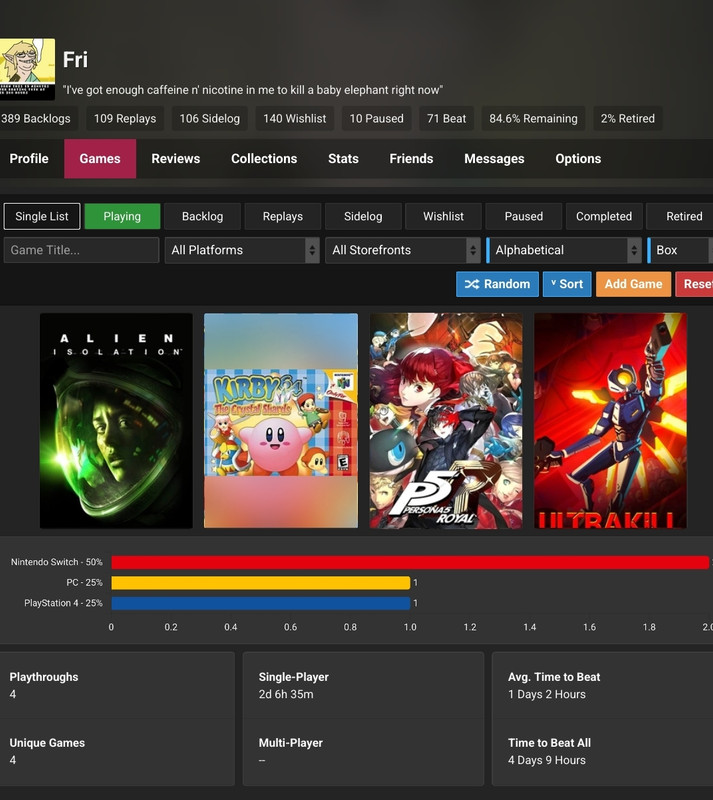Viewport: 713px width, 800px height.
Task: Open the Box view dropdown
Action: 680,250
